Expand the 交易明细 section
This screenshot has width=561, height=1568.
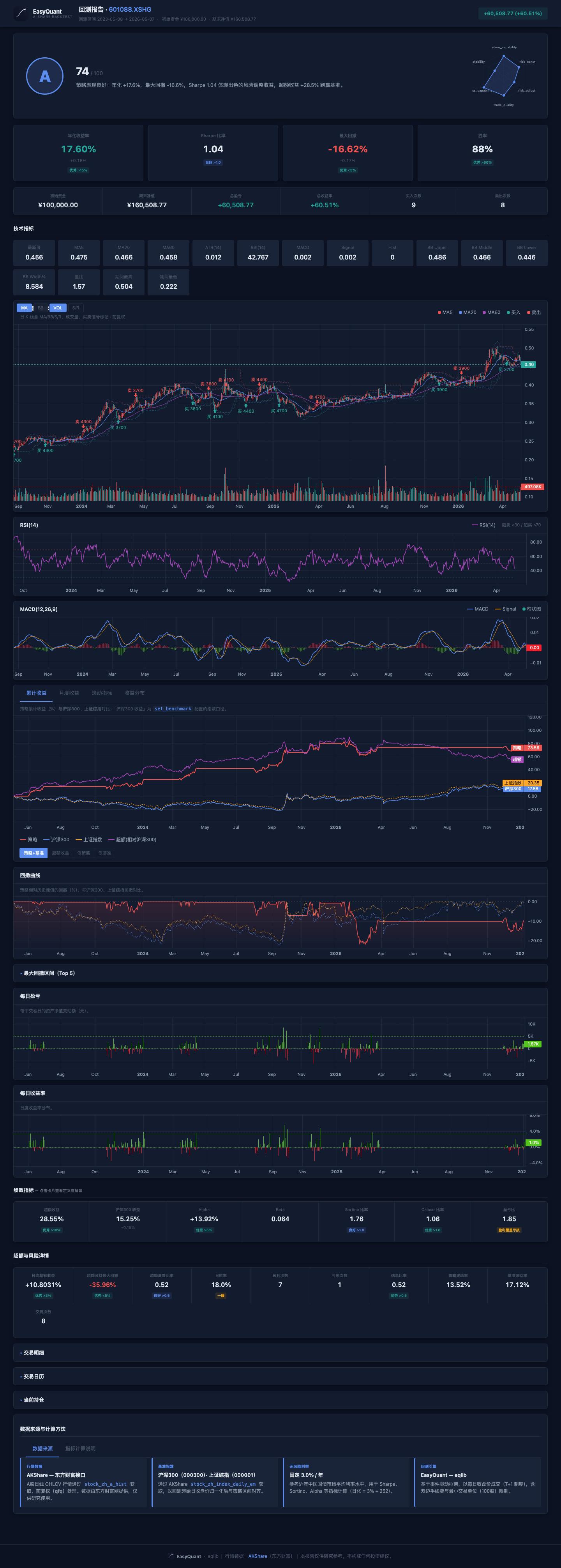pyautogui.click(x=280, y=1353)
